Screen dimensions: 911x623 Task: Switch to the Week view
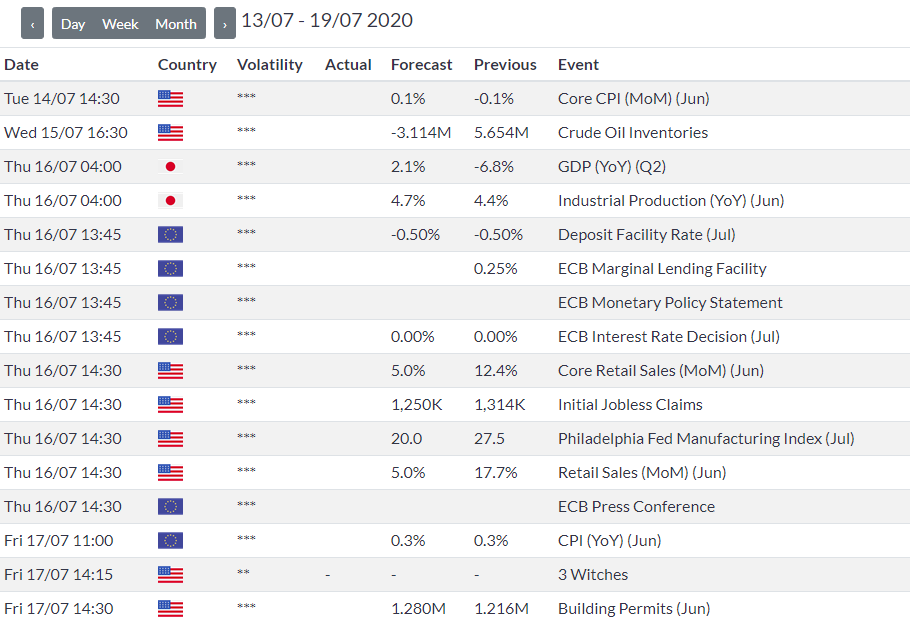point(120,23)
